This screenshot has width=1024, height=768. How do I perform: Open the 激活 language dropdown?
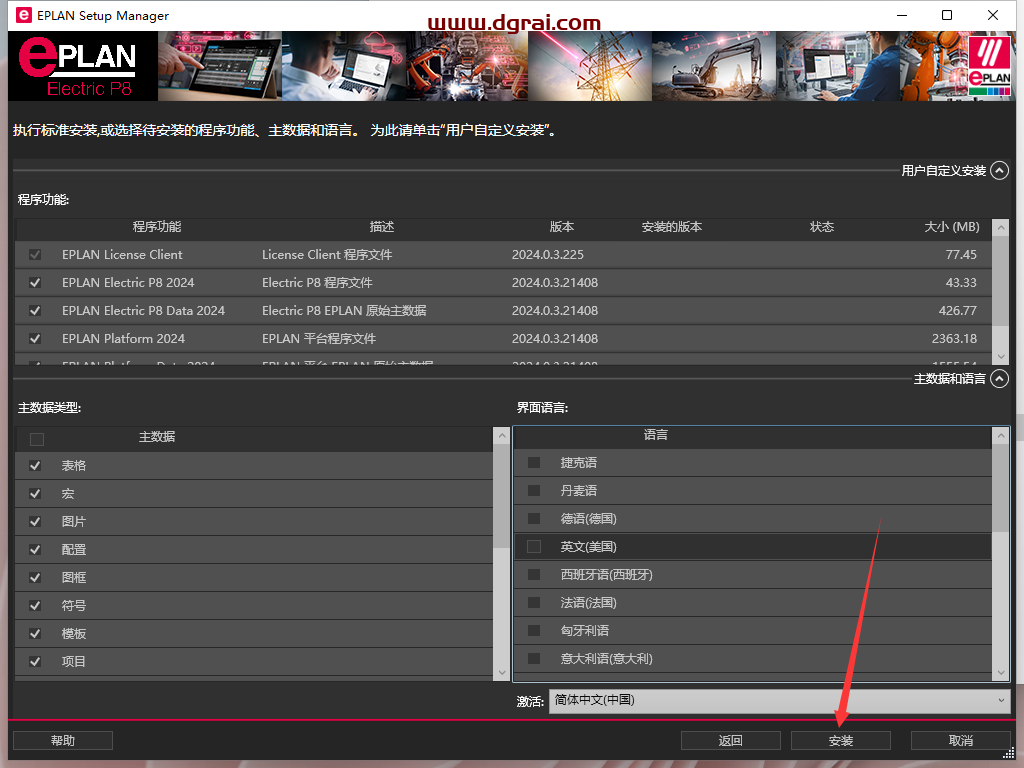click(x=779, y=701)
